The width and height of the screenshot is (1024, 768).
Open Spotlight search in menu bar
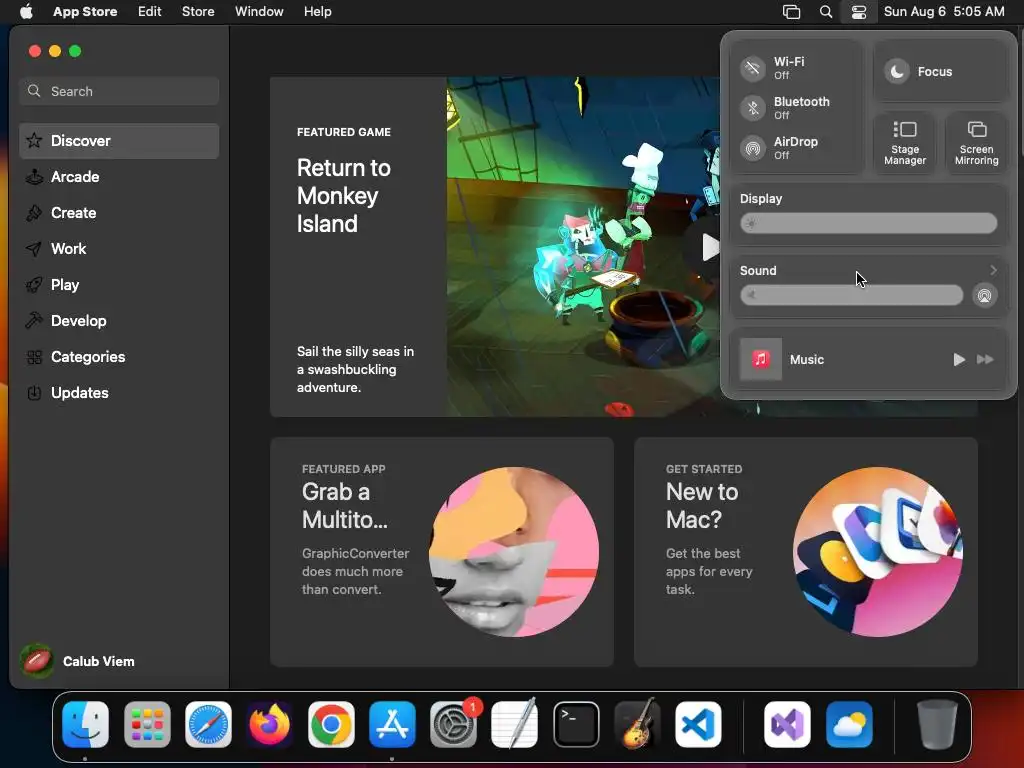coord(825,11)
